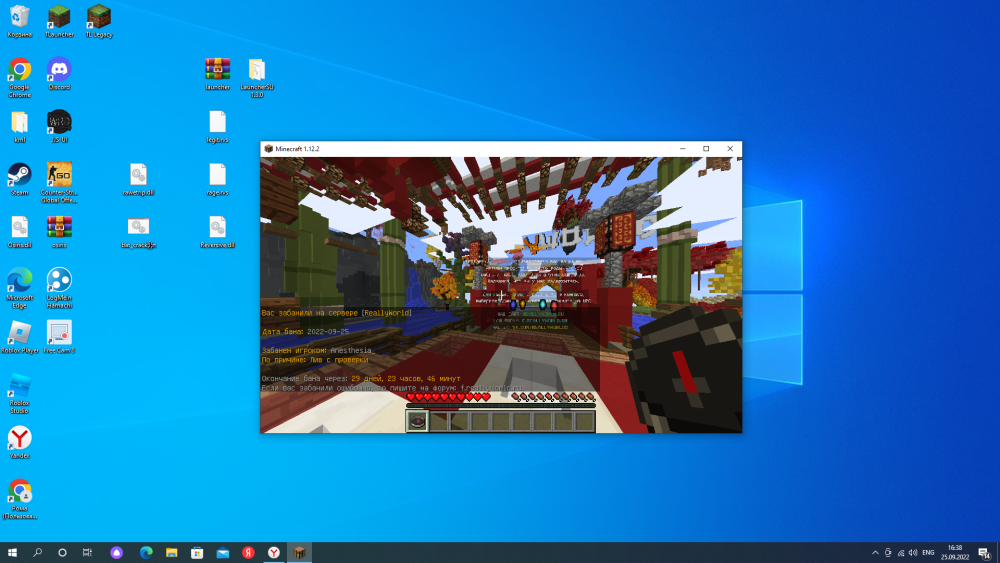Select the rawetrip.dll file
Viewport: 1000px width, 563px height.
pyautogui.click(x=138, y=179)
